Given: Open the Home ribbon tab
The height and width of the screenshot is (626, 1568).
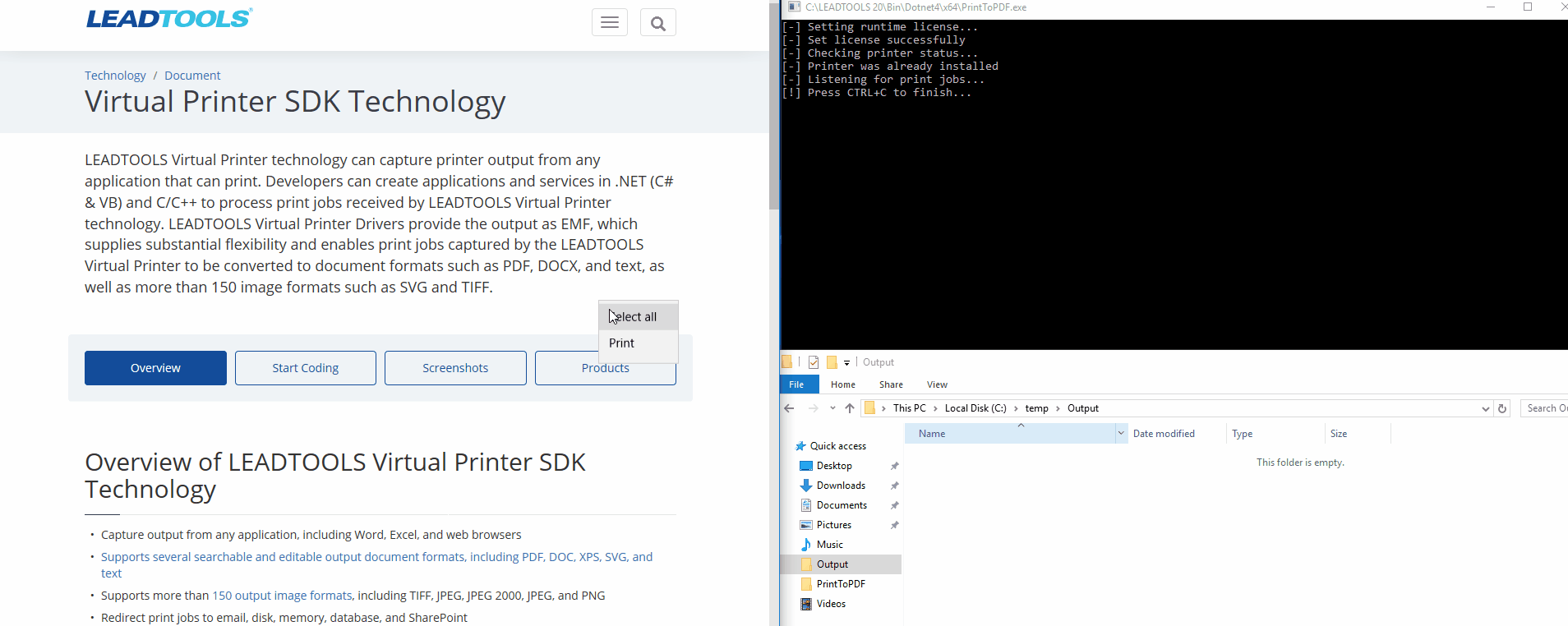Looking at the screenshot, I should click(x=843, y=384).
